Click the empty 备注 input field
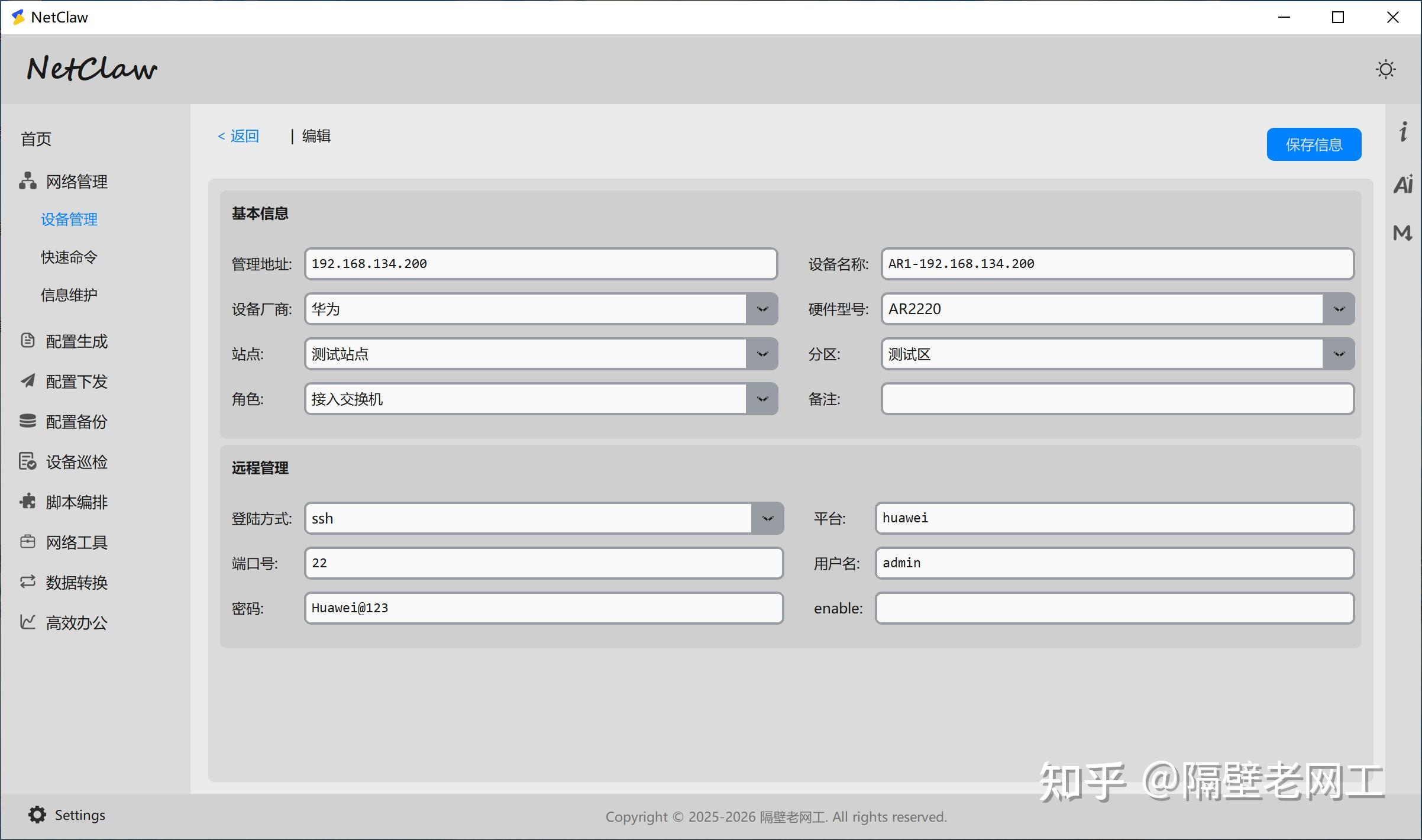 (x=1117, y=399)
